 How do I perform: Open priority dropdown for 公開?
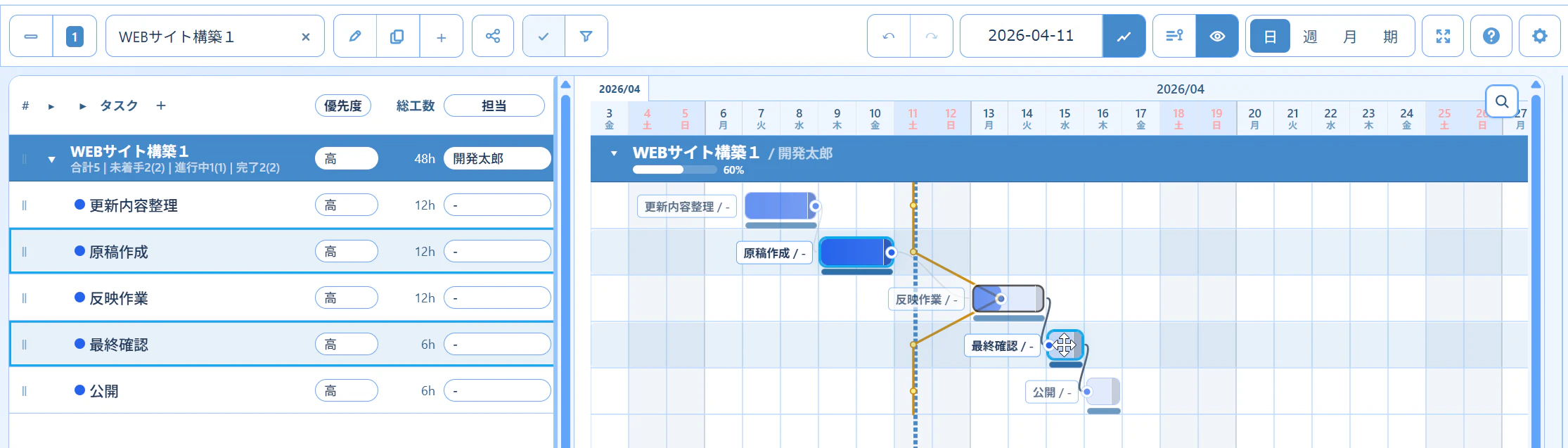tap(347, 390)
